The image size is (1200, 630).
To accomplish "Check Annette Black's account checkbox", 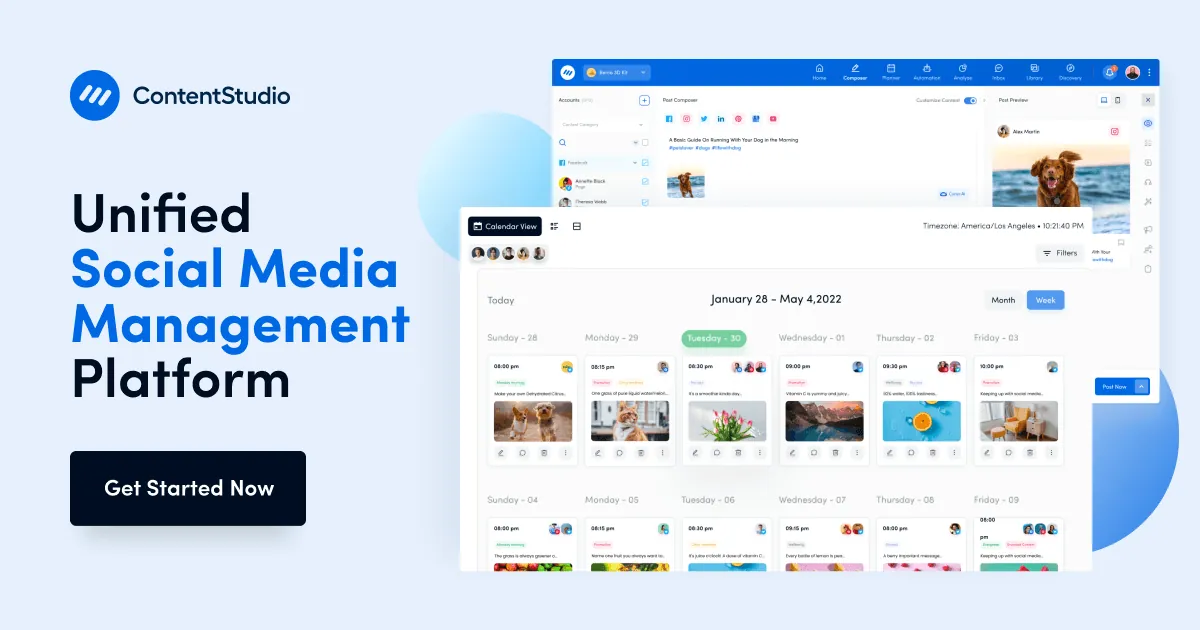I will [x=645, y=181].
